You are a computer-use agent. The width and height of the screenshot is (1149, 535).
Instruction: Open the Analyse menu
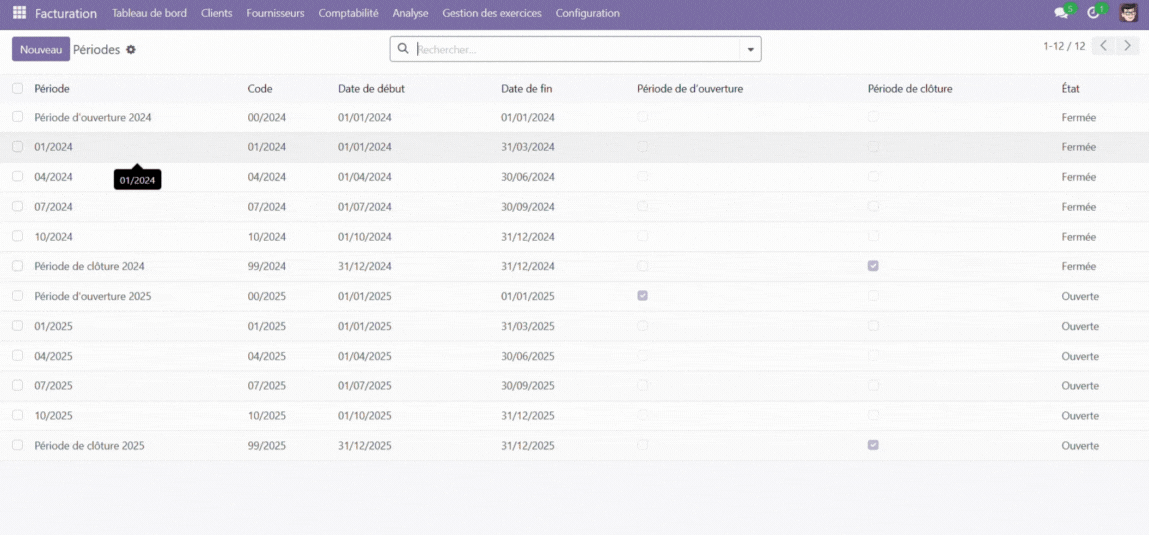[410, 13]
